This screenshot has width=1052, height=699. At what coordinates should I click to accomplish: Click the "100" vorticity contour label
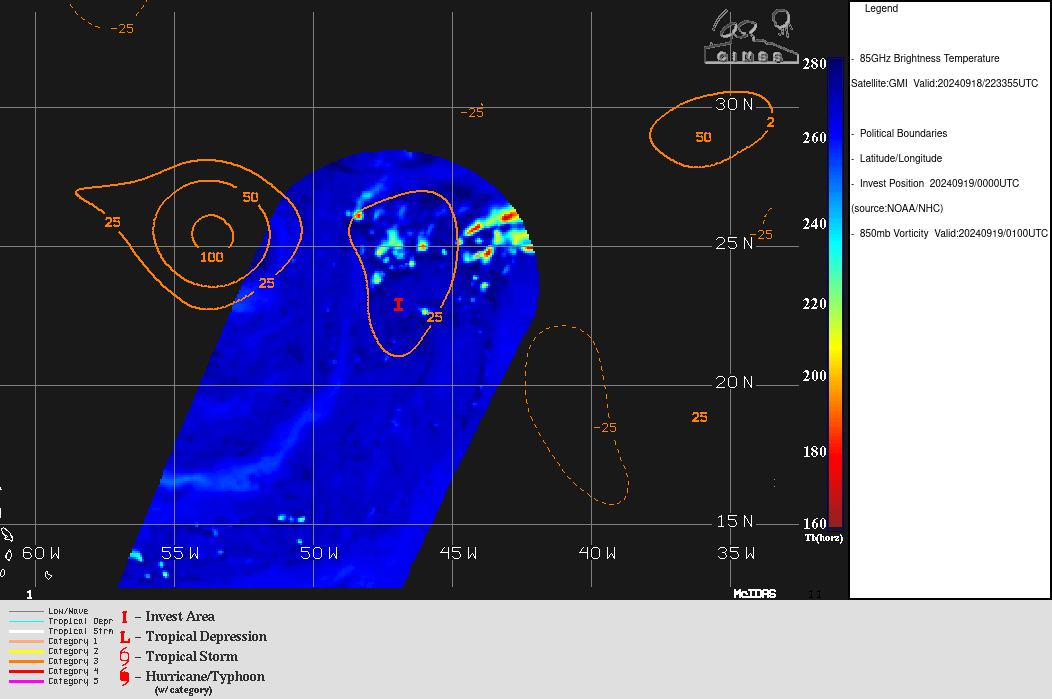(x=211, y=257)
